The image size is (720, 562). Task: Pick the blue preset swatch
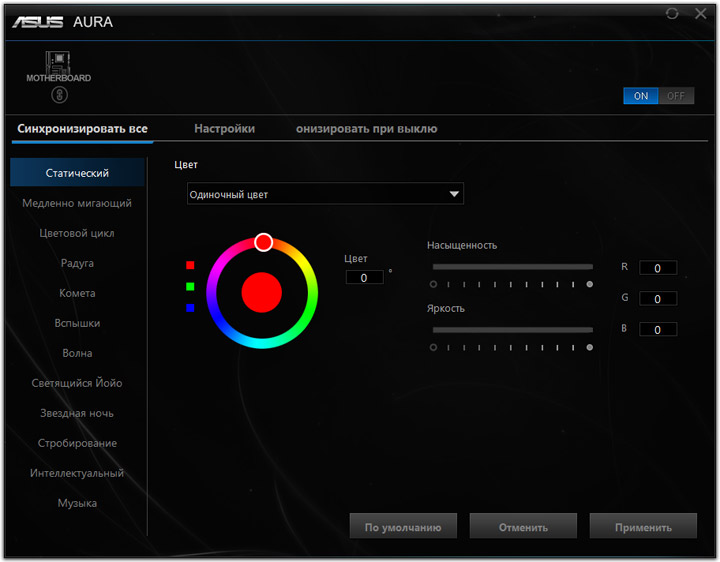click(x=190, y=308)
